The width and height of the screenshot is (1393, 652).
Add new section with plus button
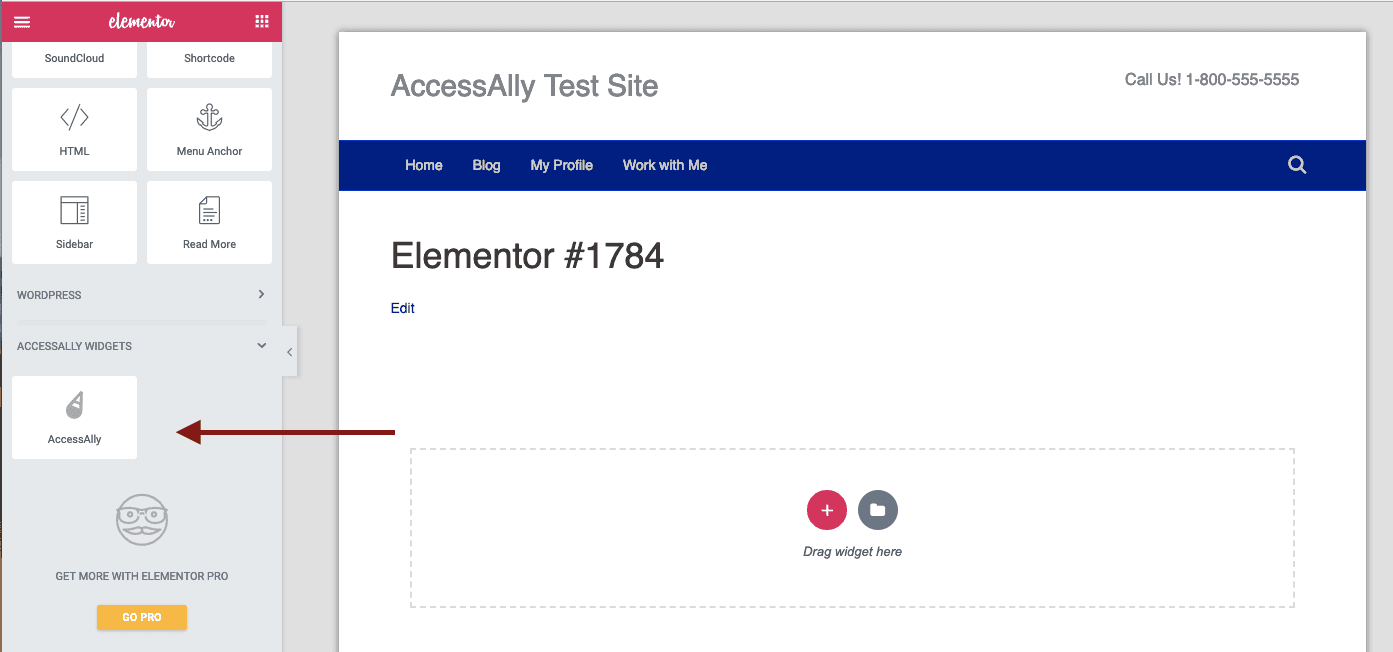[x=826, y=510]
